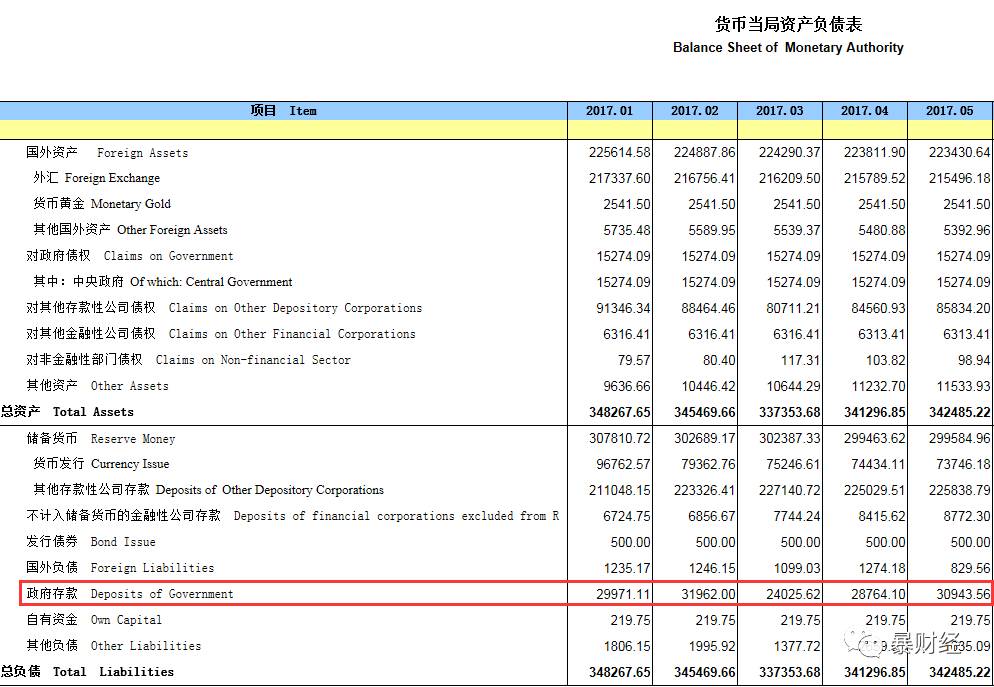The width and height of the screenshot is (994, 687).
Task: Click the 项目 Item header cell
Action: (283, 111)
